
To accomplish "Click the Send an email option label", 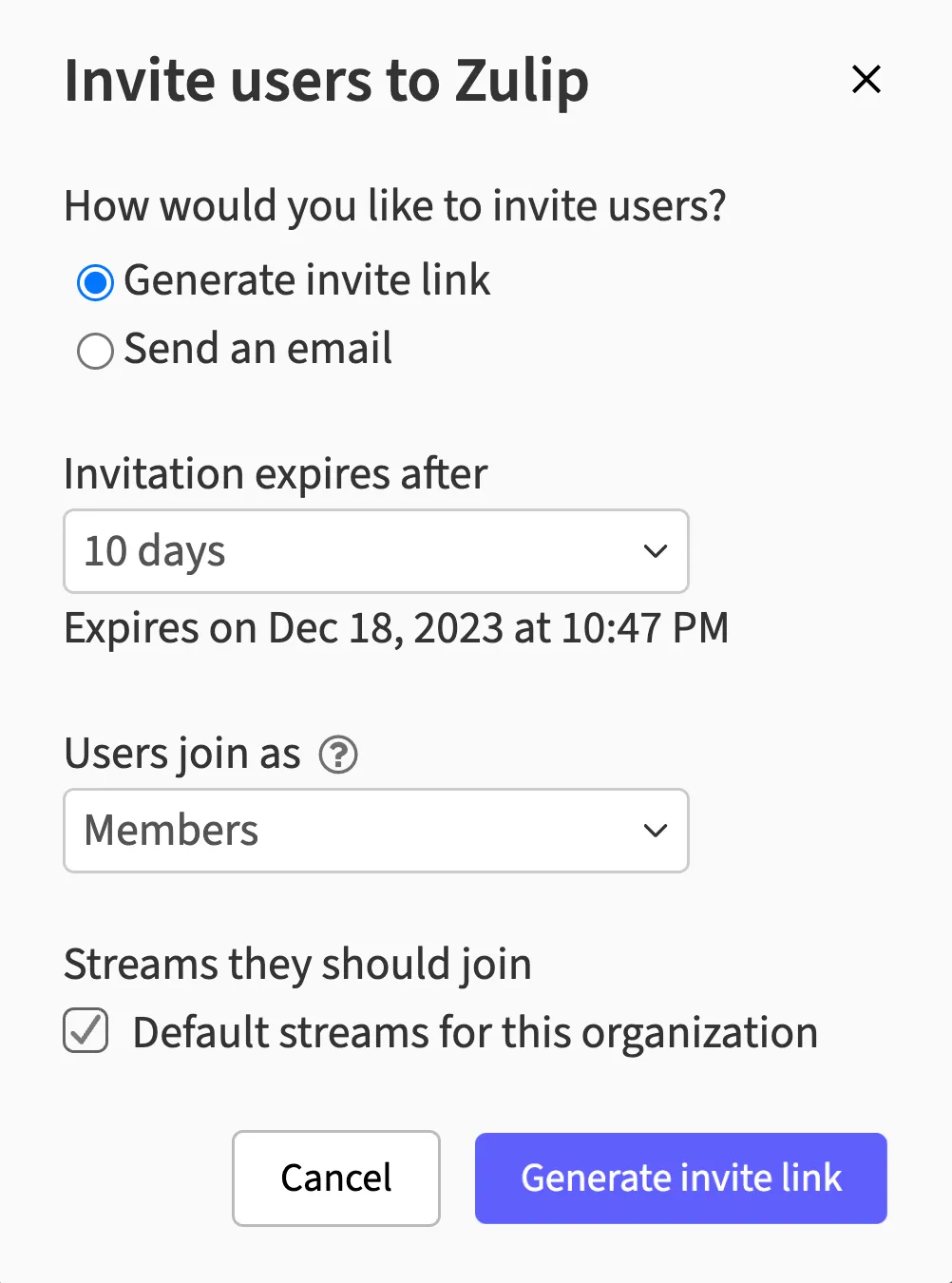I will click(257, 349).
